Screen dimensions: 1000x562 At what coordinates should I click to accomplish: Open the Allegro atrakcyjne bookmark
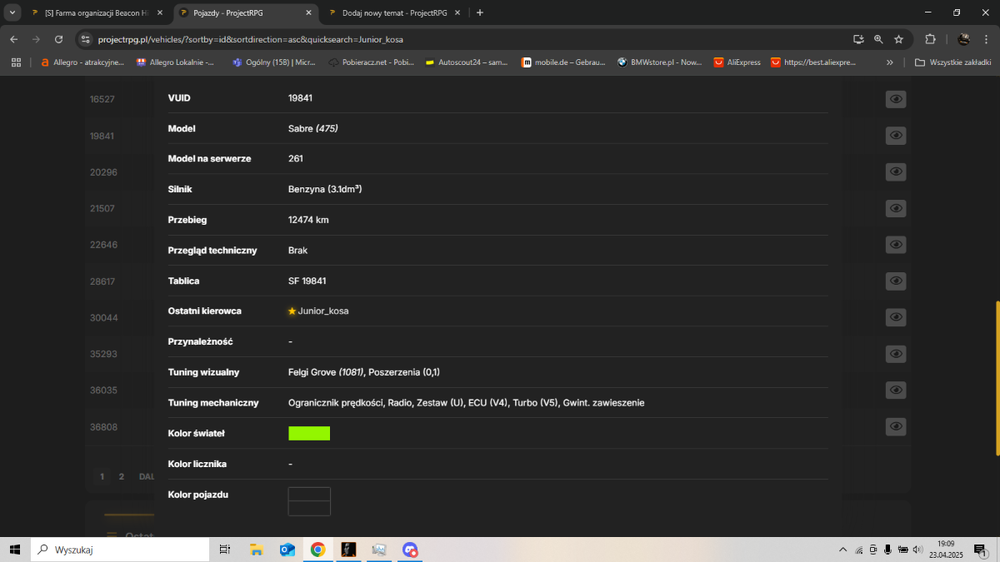[82, 63]
